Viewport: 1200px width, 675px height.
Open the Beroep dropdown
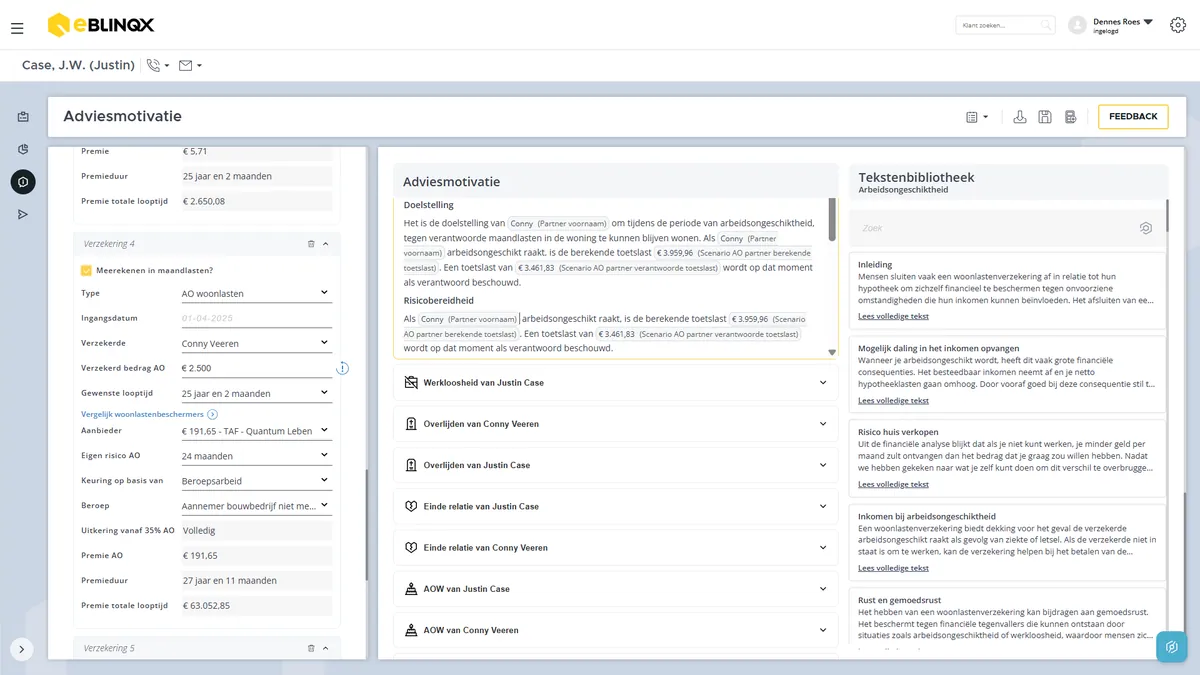tap(255, 506)
